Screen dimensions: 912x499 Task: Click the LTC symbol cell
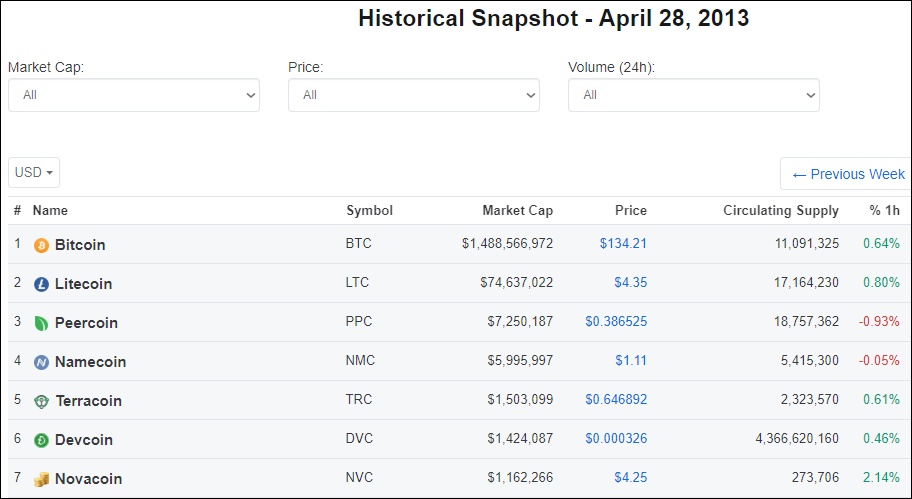(x=357, y=282)
